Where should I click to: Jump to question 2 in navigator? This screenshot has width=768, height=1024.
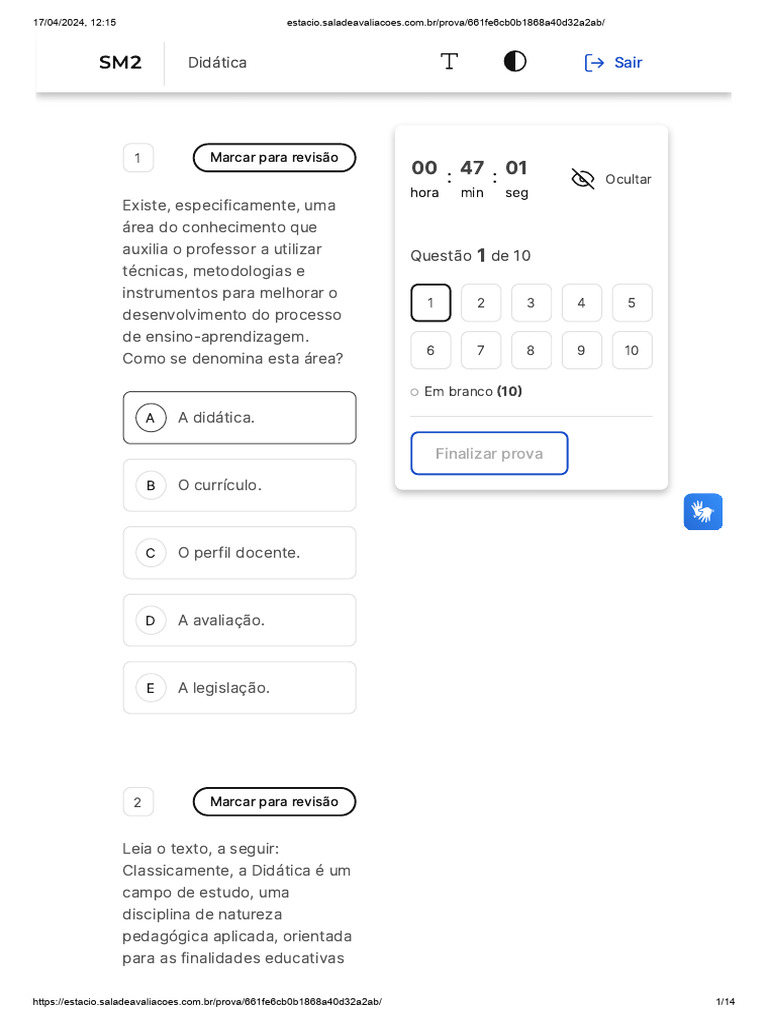click(481, 303)
